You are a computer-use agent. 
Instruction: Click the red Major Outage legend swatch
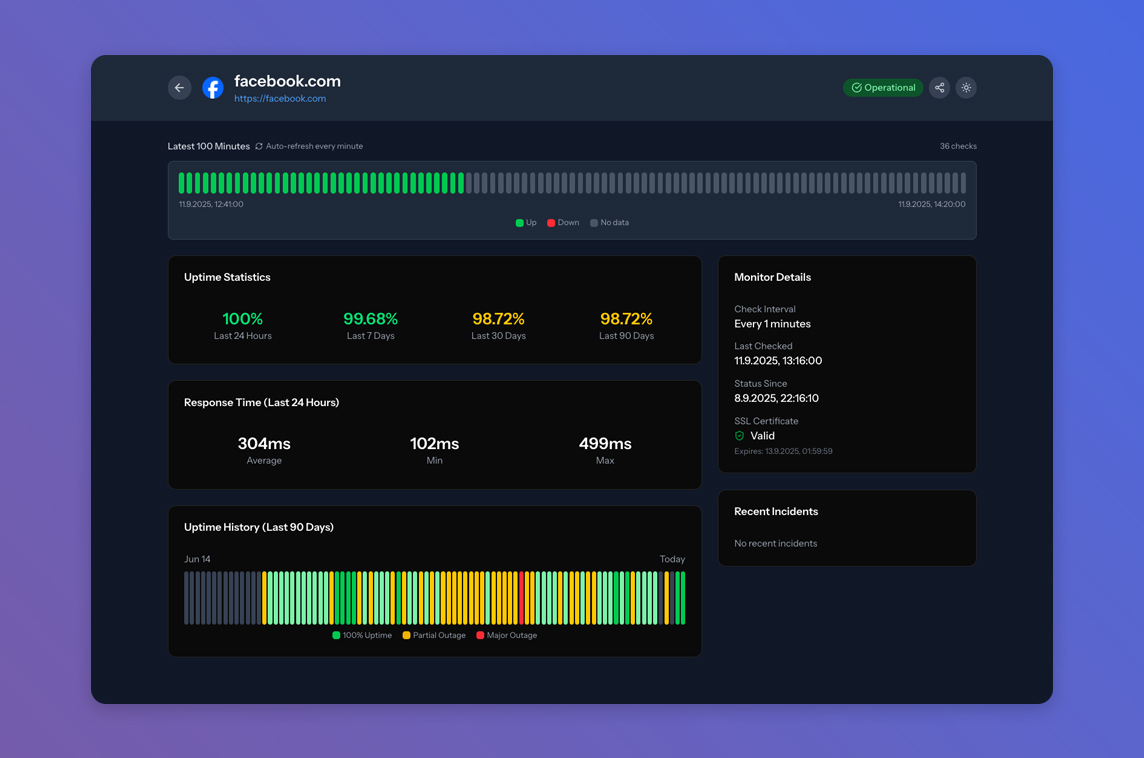pyautogui.click(x=480, y=636)
